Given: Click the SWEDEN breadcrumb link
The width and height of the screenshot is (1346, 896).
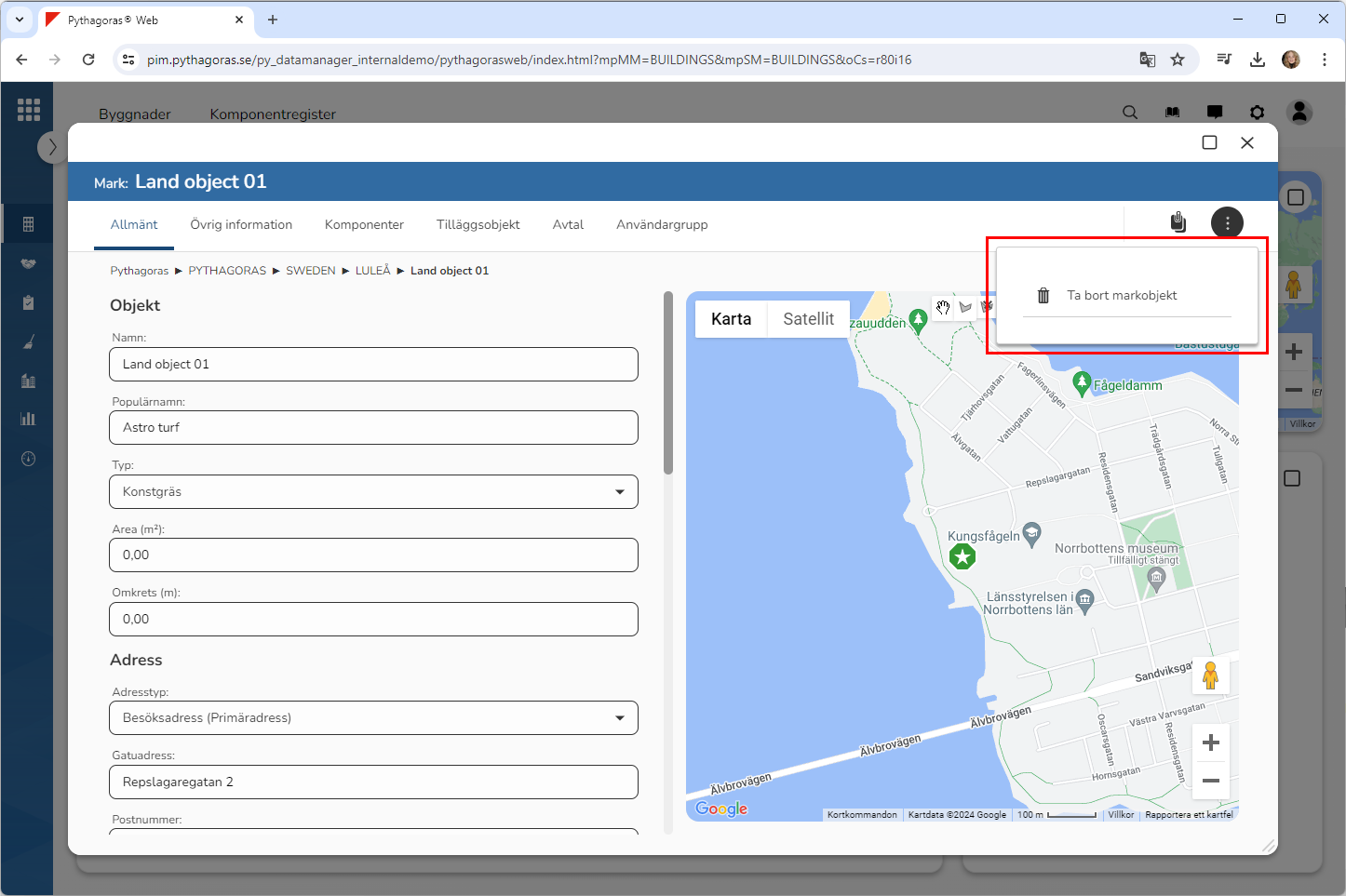Looking at the screenshot, I should coord(310,271).
